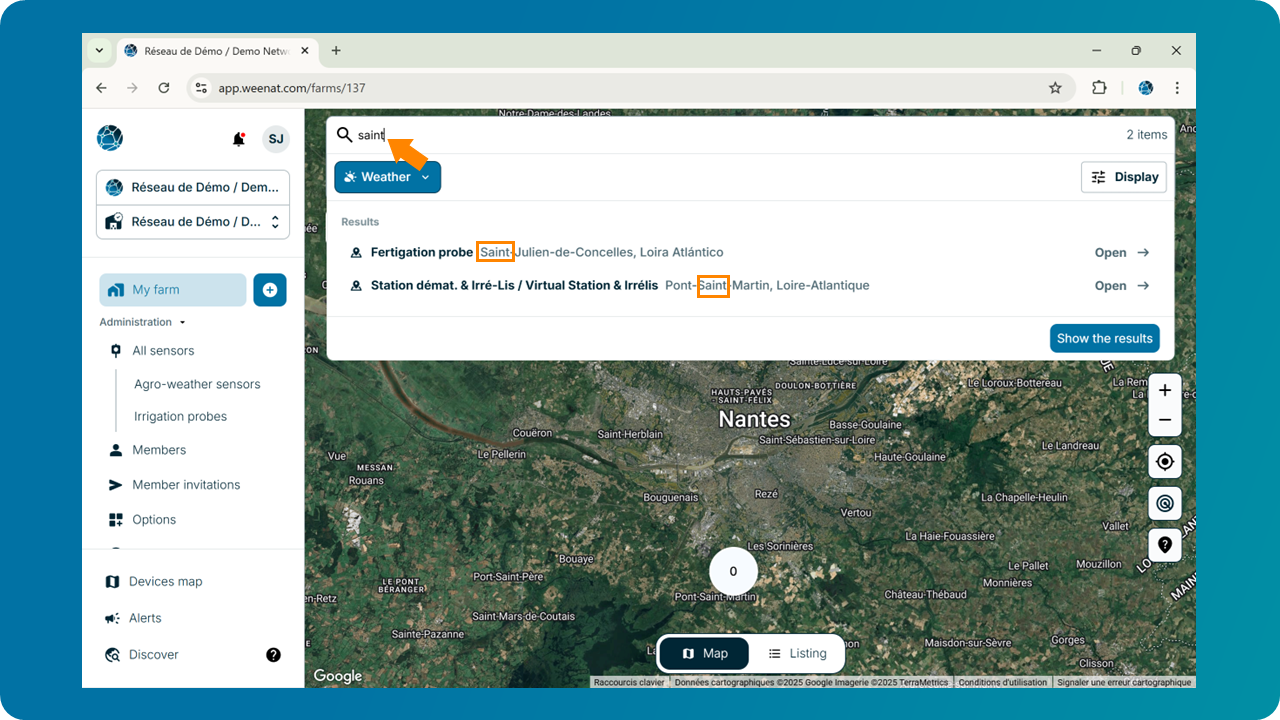The height and width of the screenshot is (720, 1280).
Task: Switch to Listing view
Action: click(x=797, y=654)
